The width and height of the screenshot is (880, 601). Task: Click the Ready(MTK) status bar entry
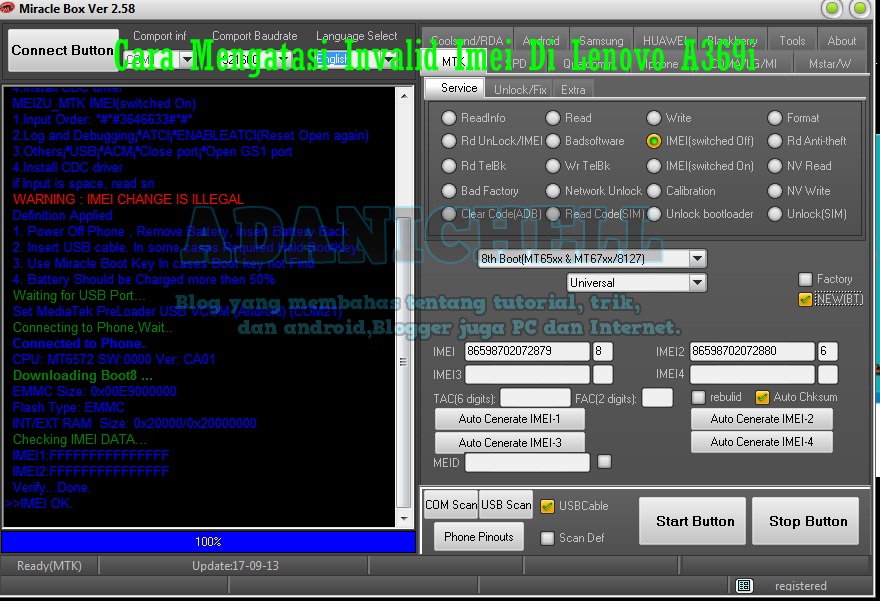(x=49, y=566)
